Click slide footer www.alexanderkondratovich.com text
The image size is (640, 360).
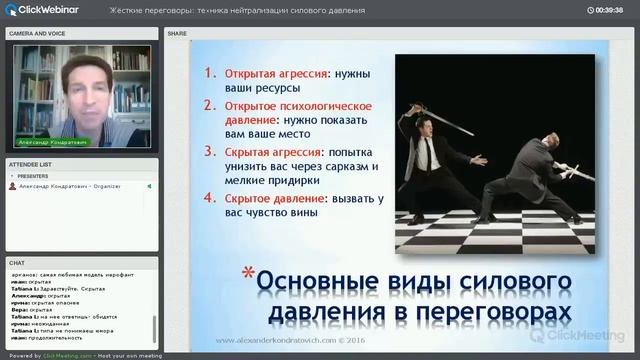290,340
